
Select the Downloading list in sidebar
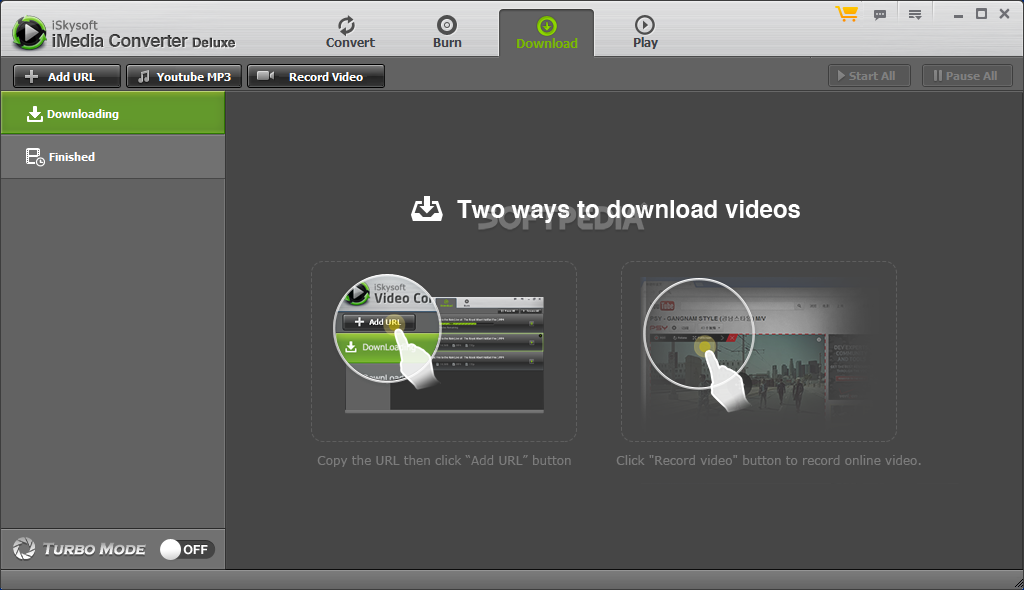[112, 114]
